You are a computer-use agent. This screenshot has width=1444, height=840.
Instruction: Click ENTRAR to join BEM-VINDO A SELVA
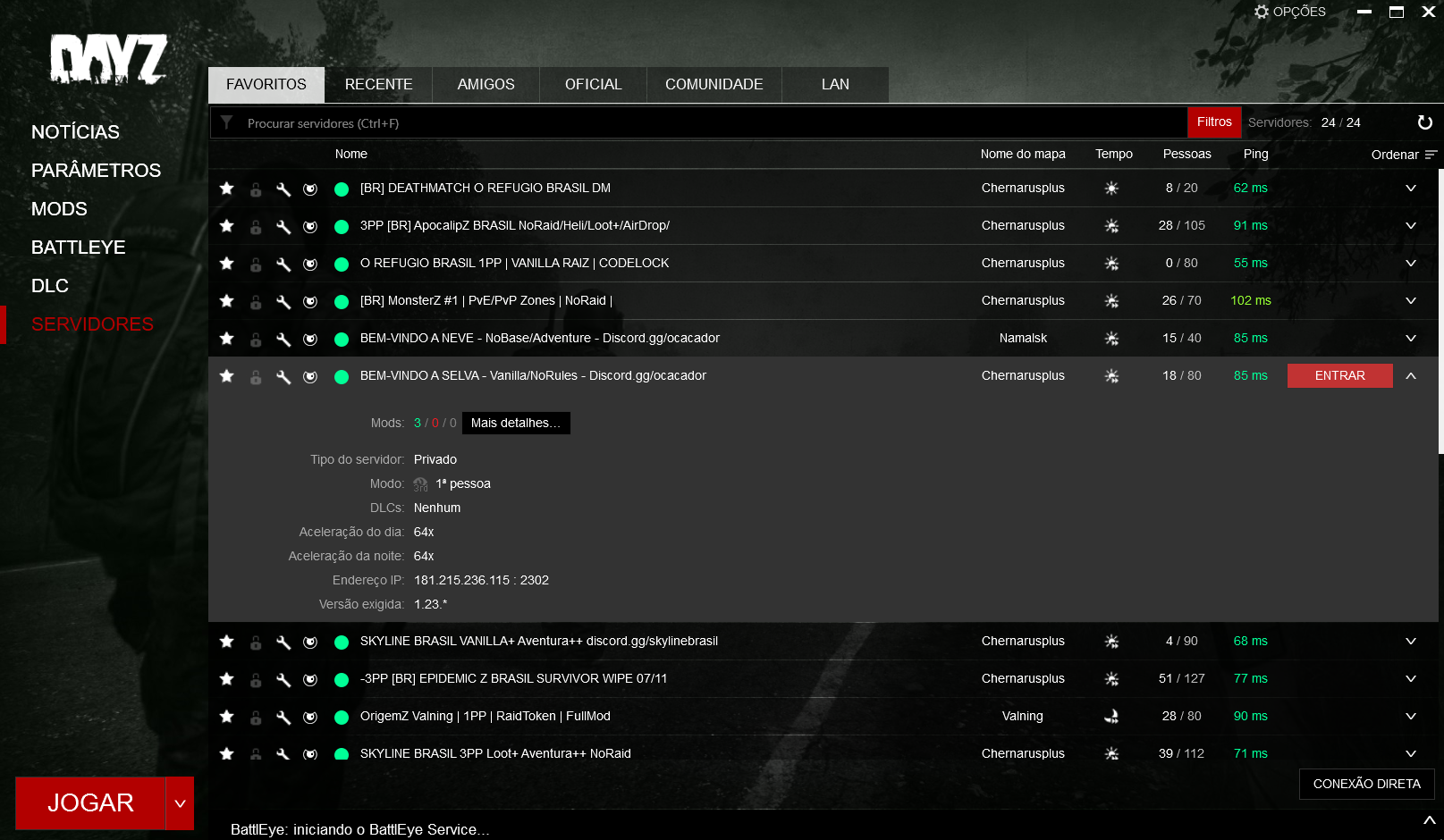pos(1340,376)
